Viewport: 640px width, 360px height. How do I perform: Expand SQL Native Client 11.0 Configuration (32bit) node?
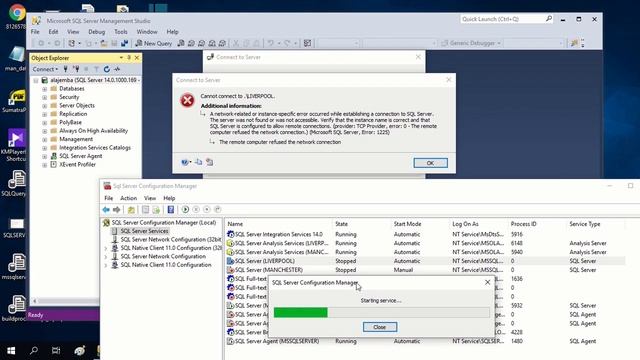coord(106,248)
